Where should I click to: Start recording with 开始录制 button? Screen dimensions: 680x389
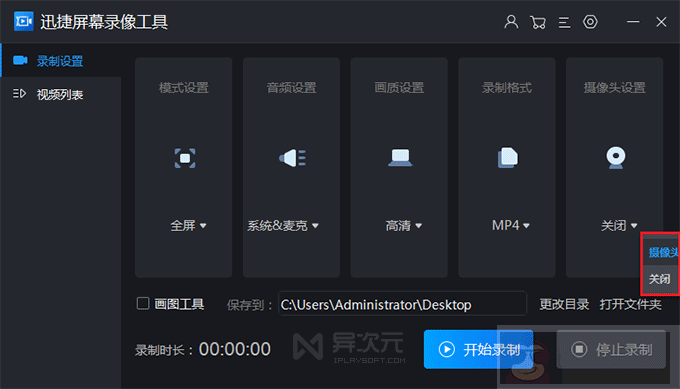[x=478, y=349]
